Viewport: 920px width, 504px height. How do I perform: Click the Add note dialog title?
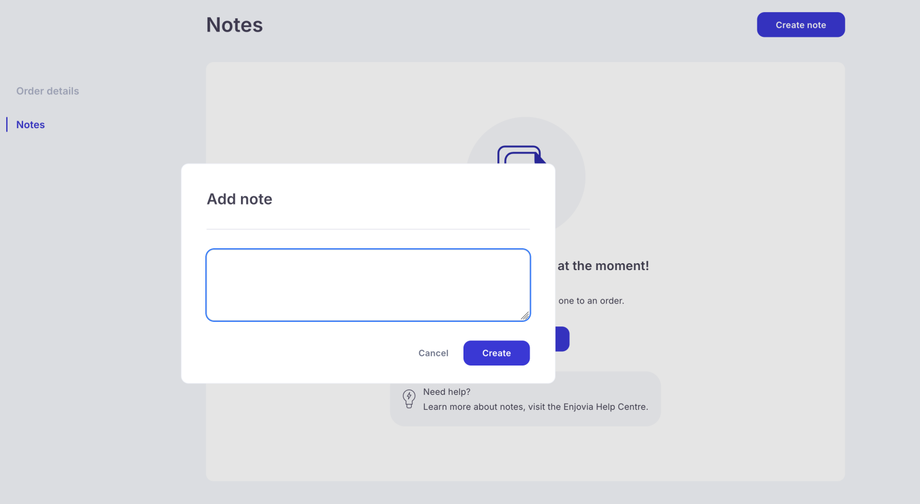pyautogui.click(x=239, y=199)
